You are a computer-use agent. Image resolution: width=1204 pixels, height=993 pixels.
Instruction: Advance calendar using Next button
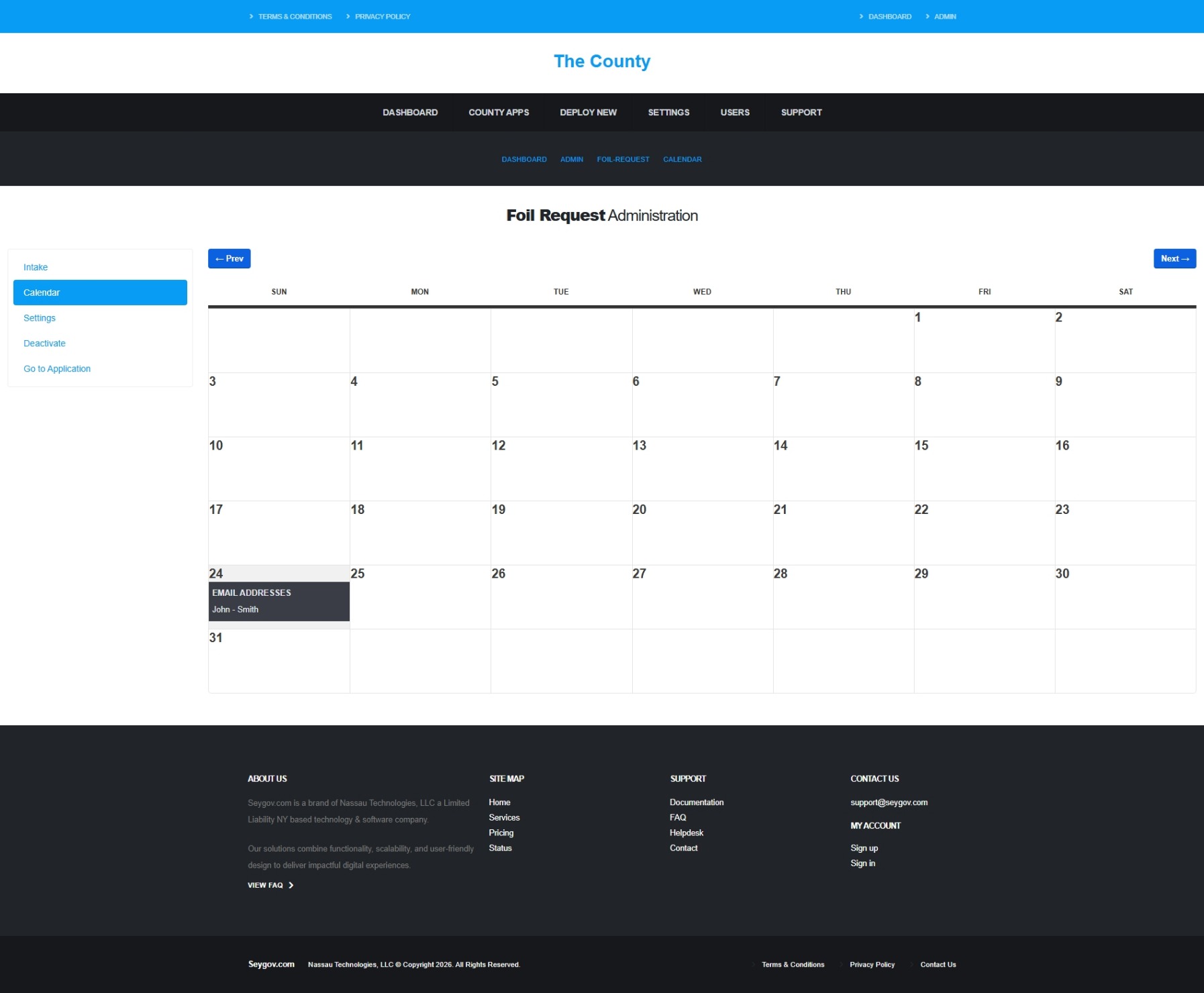[x=1174, y=258]
